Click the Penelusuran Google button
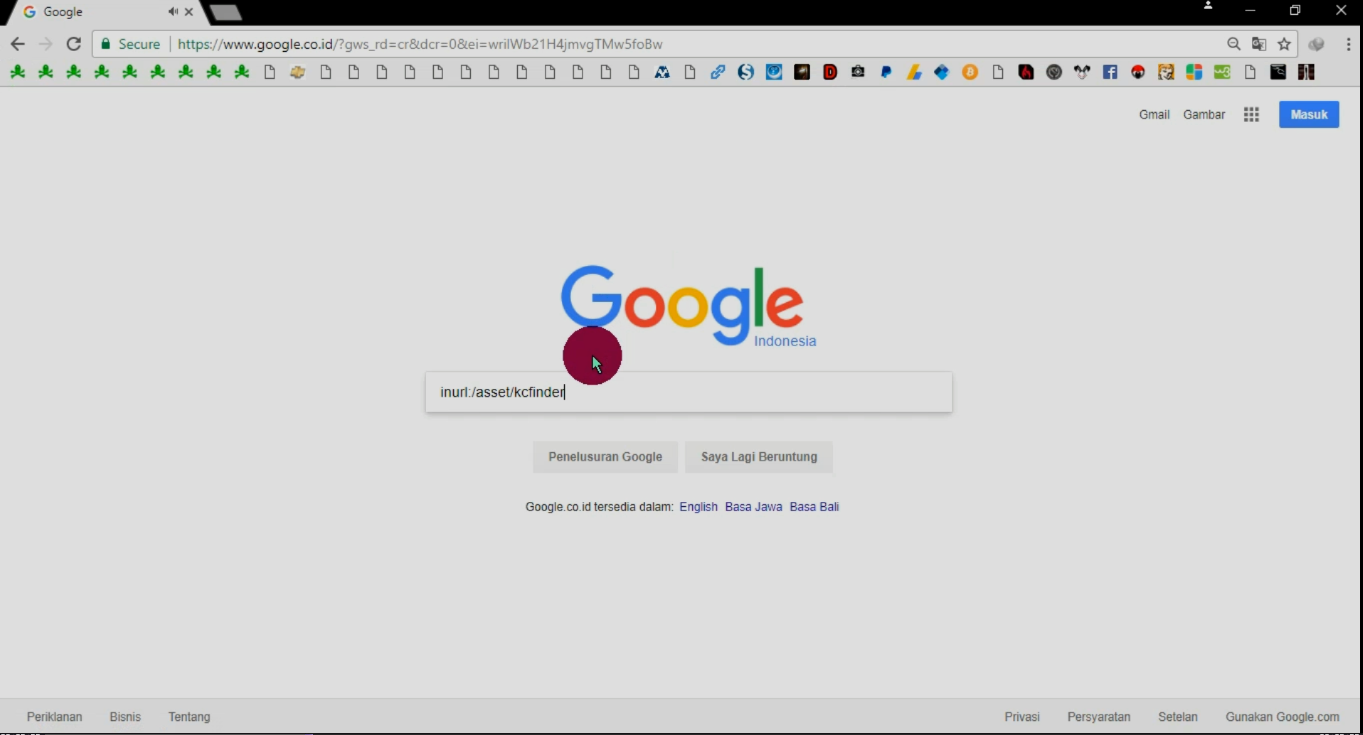Image resolution: width=1363 pixels, height=735 pixels. (605, 456)
